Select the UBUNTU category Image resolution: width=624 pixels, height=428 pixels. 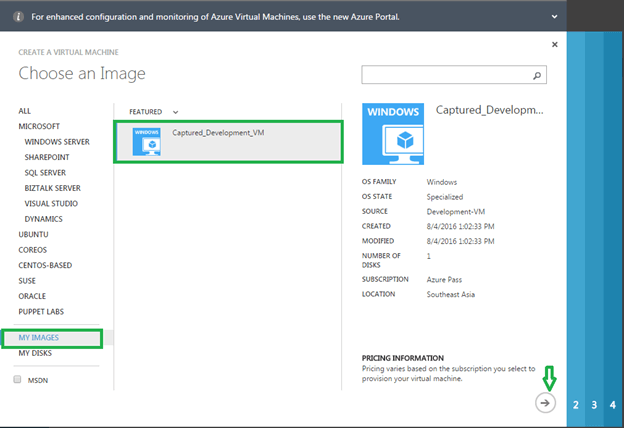pyautogui.click(x=33, y=235)
